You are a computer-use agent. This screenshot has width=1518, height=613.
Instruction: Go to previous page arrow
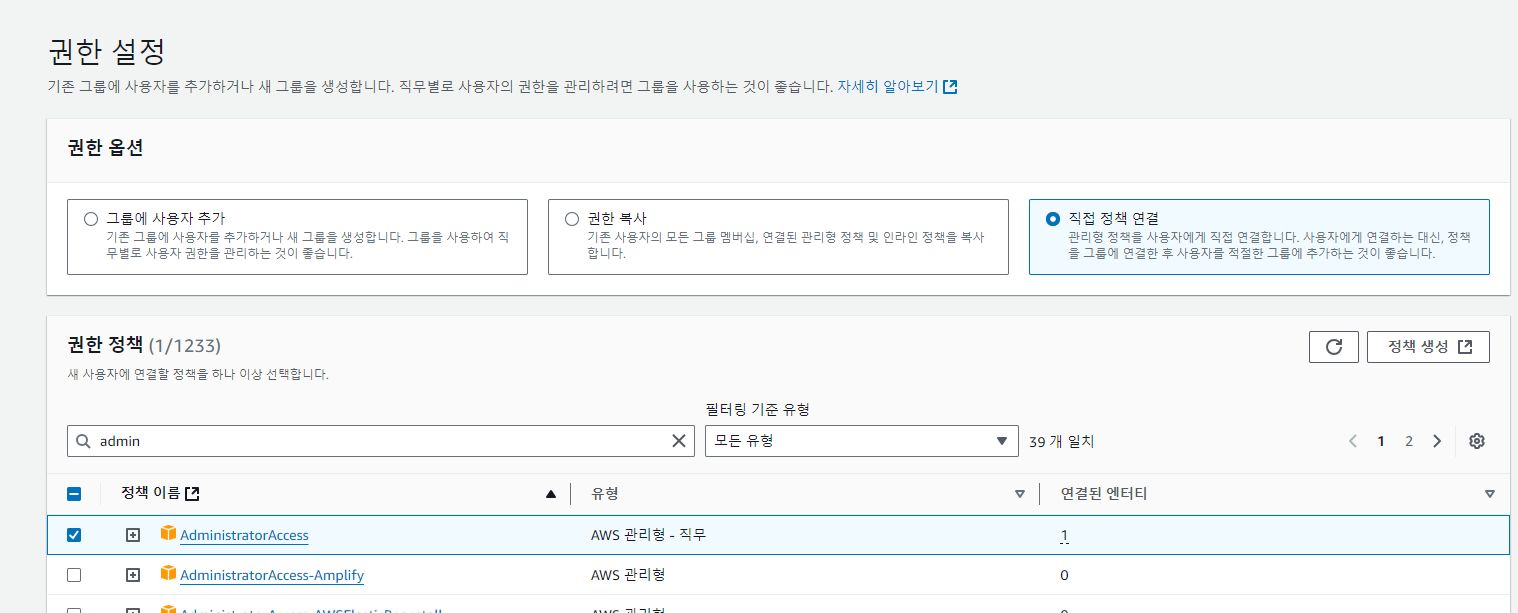[x=1352, y=441]
